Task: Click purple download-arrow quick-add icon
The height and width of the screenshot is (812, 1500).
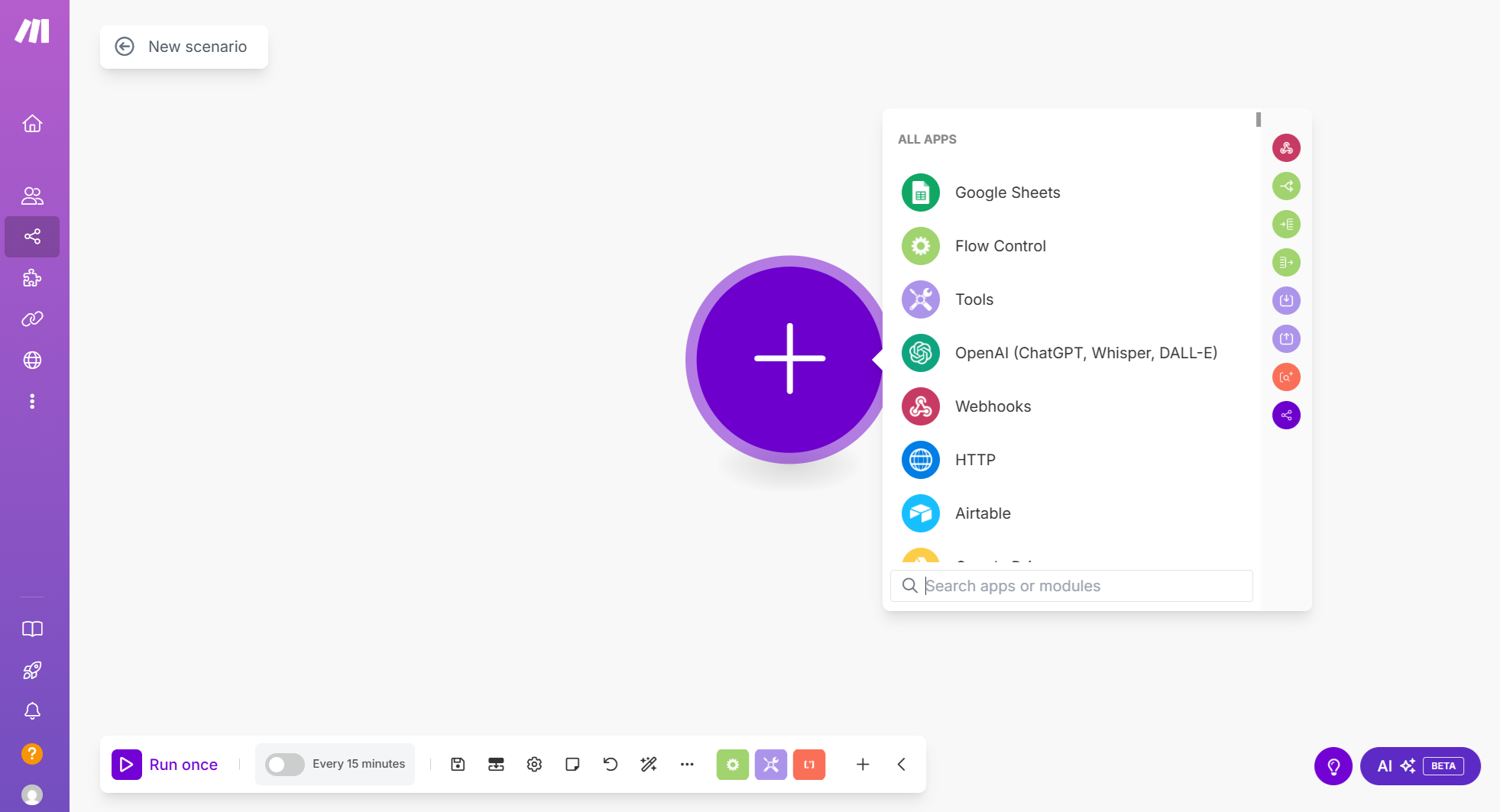Action: point(1286,301)
